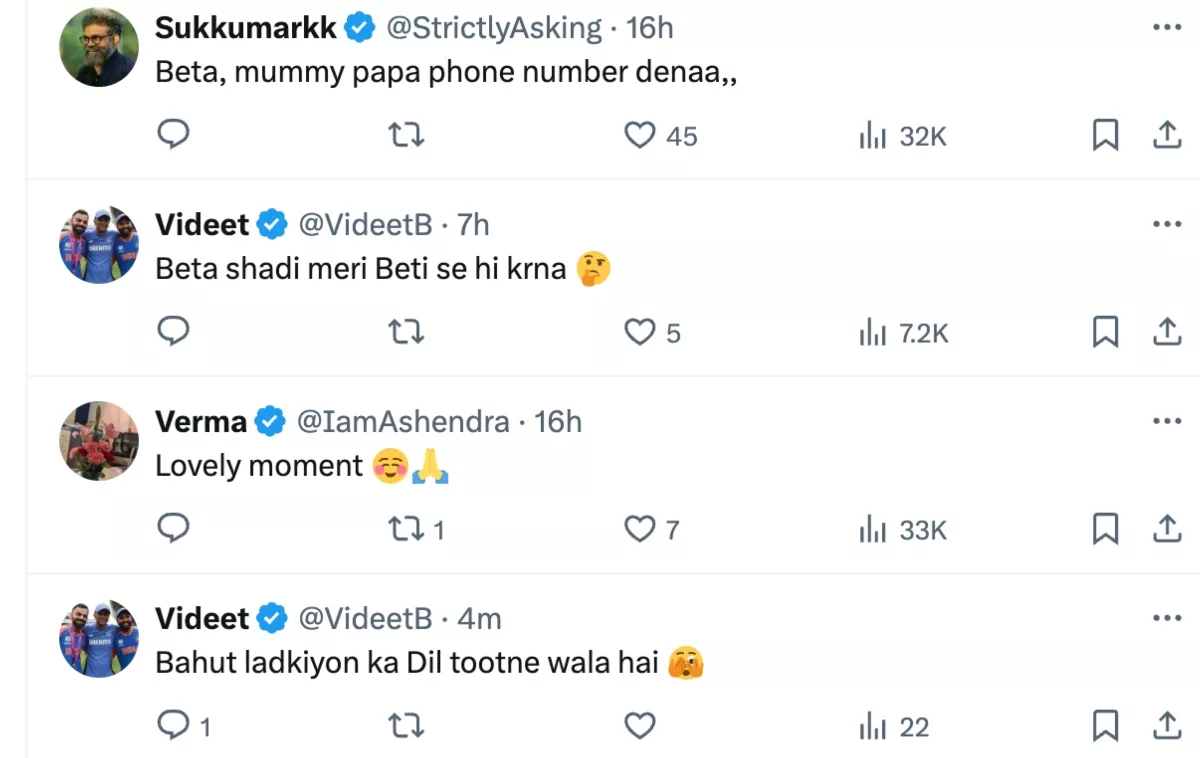
Task: Open @StrictlyAsking profile handle
Action: pos(494,29)
